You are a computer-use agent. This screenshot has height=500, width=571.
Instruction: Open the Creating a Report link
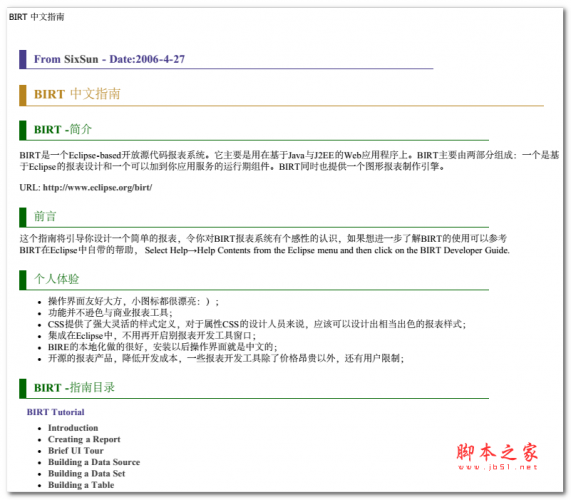[84, 439]
